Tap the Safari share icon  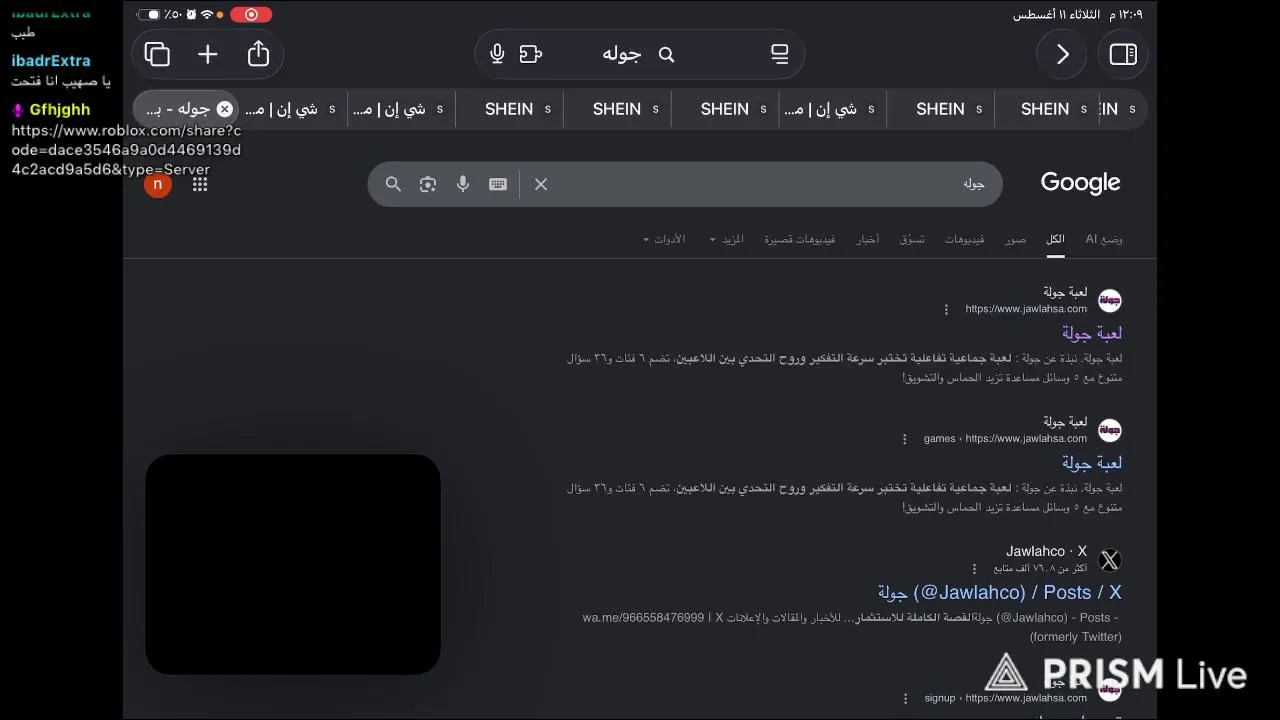258,54
